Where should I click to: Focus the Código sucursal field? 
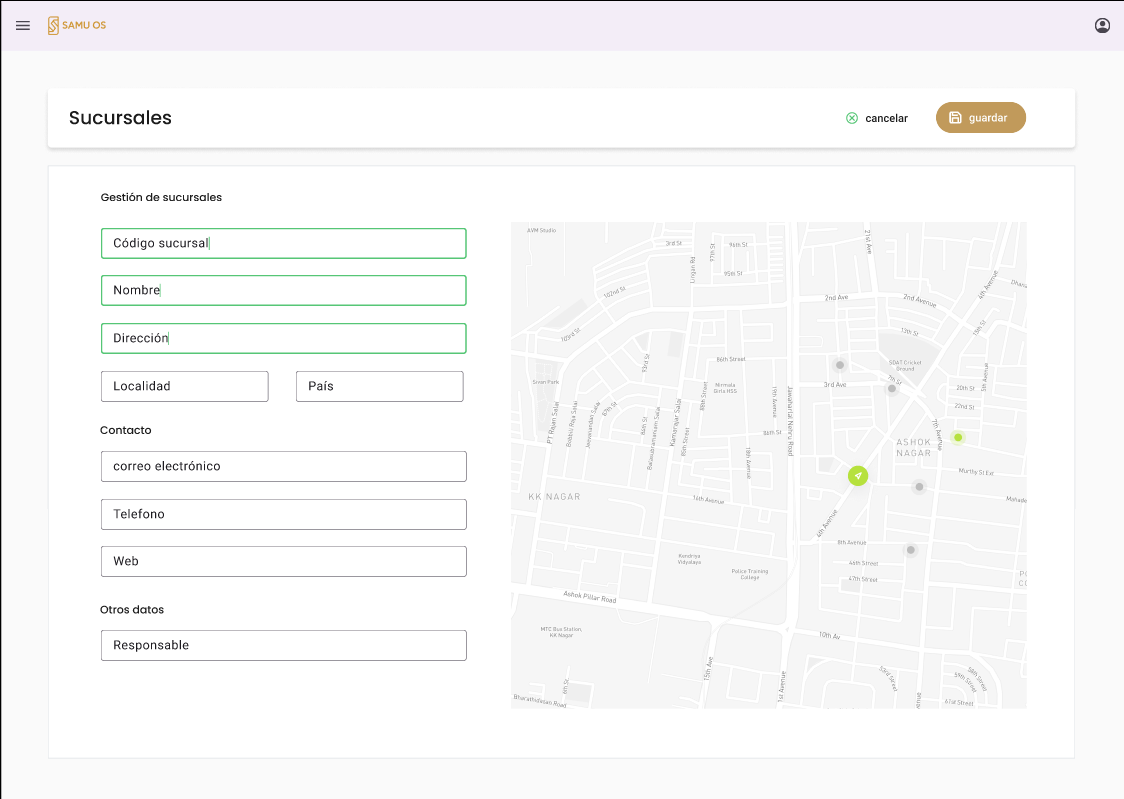point(283,243)
